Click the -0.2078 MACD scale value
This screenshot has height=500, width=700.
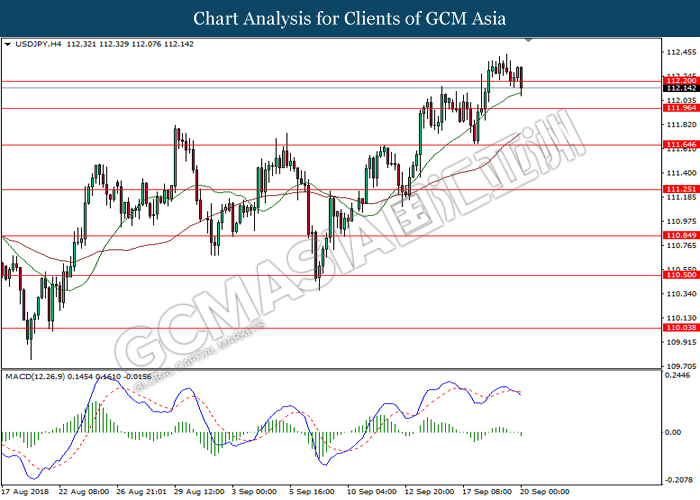click(x=678, y=480)
